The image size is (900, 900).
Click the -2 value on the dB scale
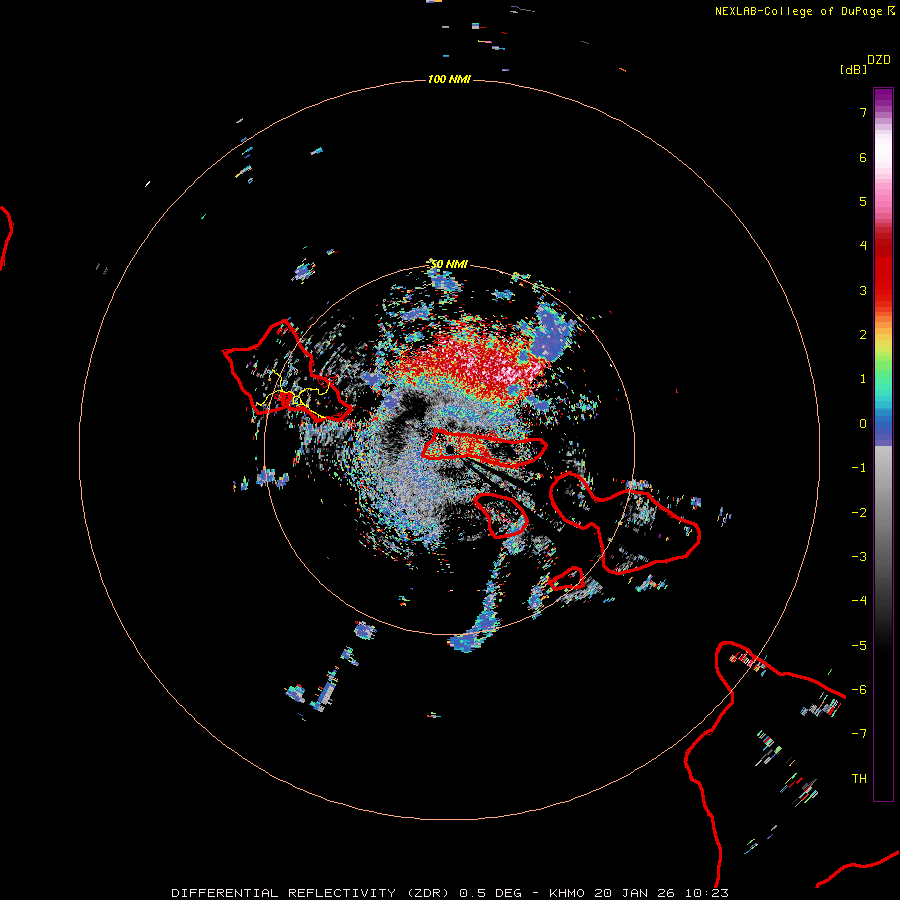coord(859,513)
